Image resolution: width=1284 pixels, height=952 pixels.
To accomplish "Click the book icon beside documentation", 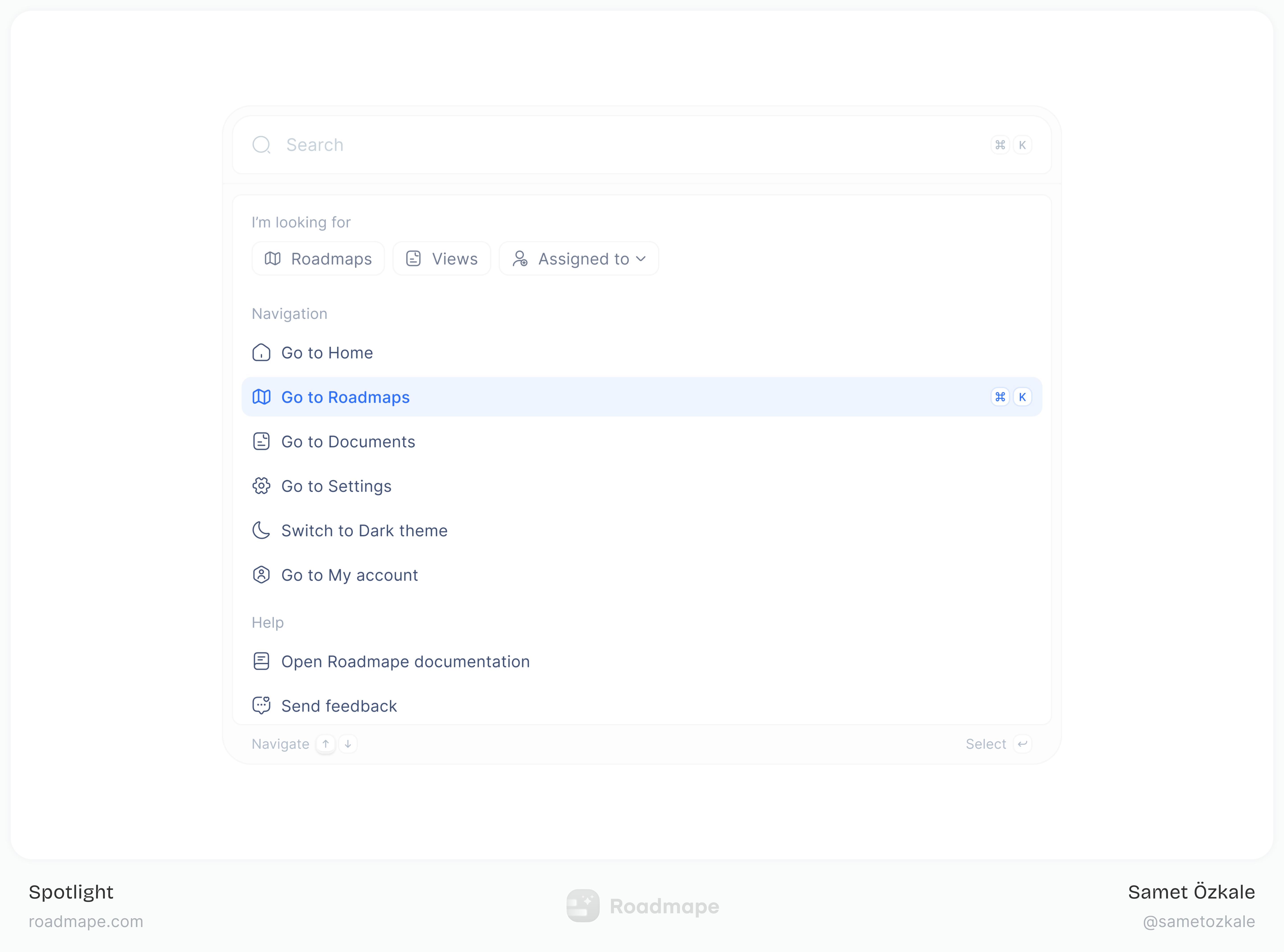I will click(x=261, y=661).
